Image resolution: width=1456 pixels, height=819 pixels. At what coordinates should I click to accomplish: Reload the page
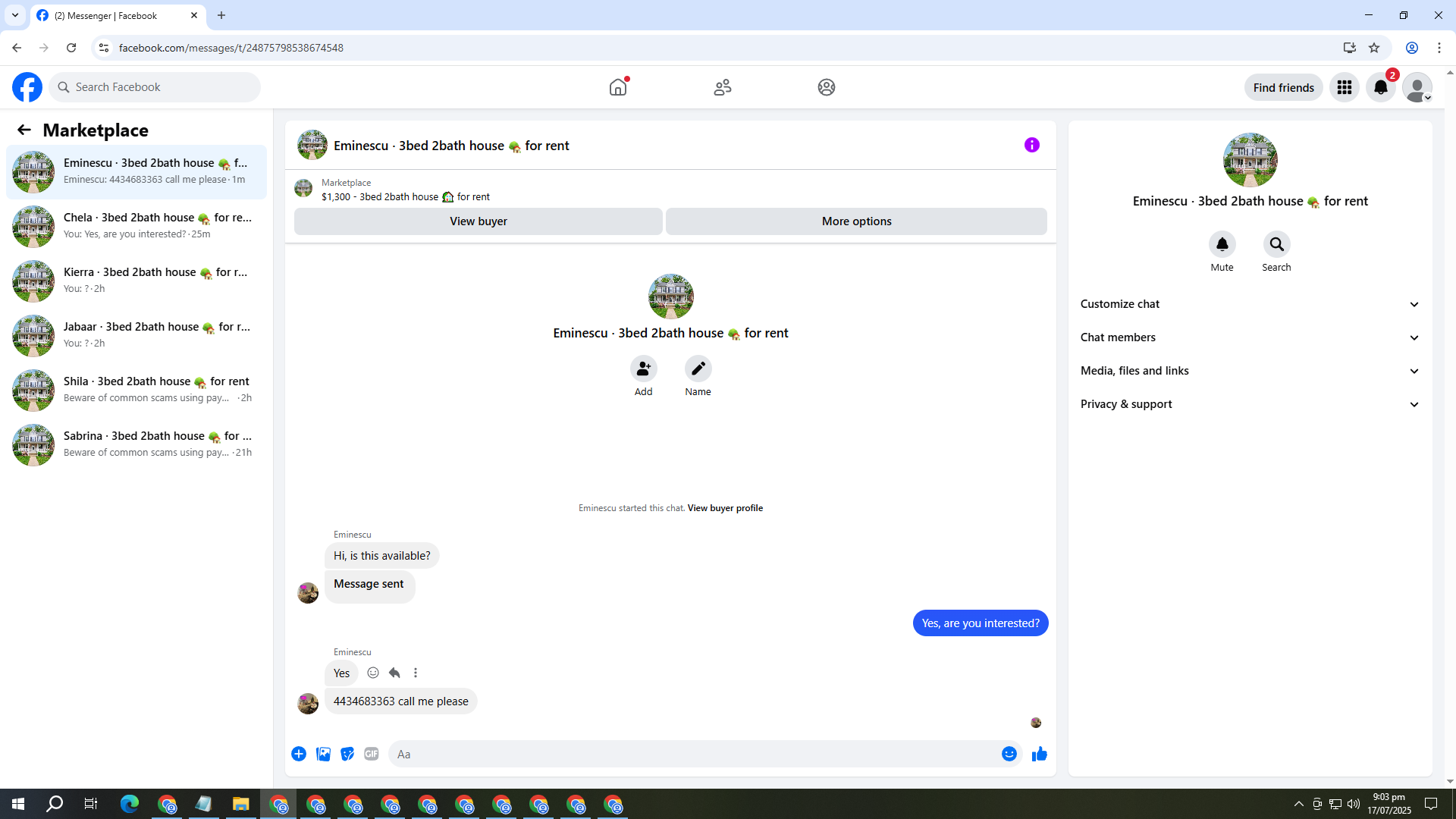71,48
